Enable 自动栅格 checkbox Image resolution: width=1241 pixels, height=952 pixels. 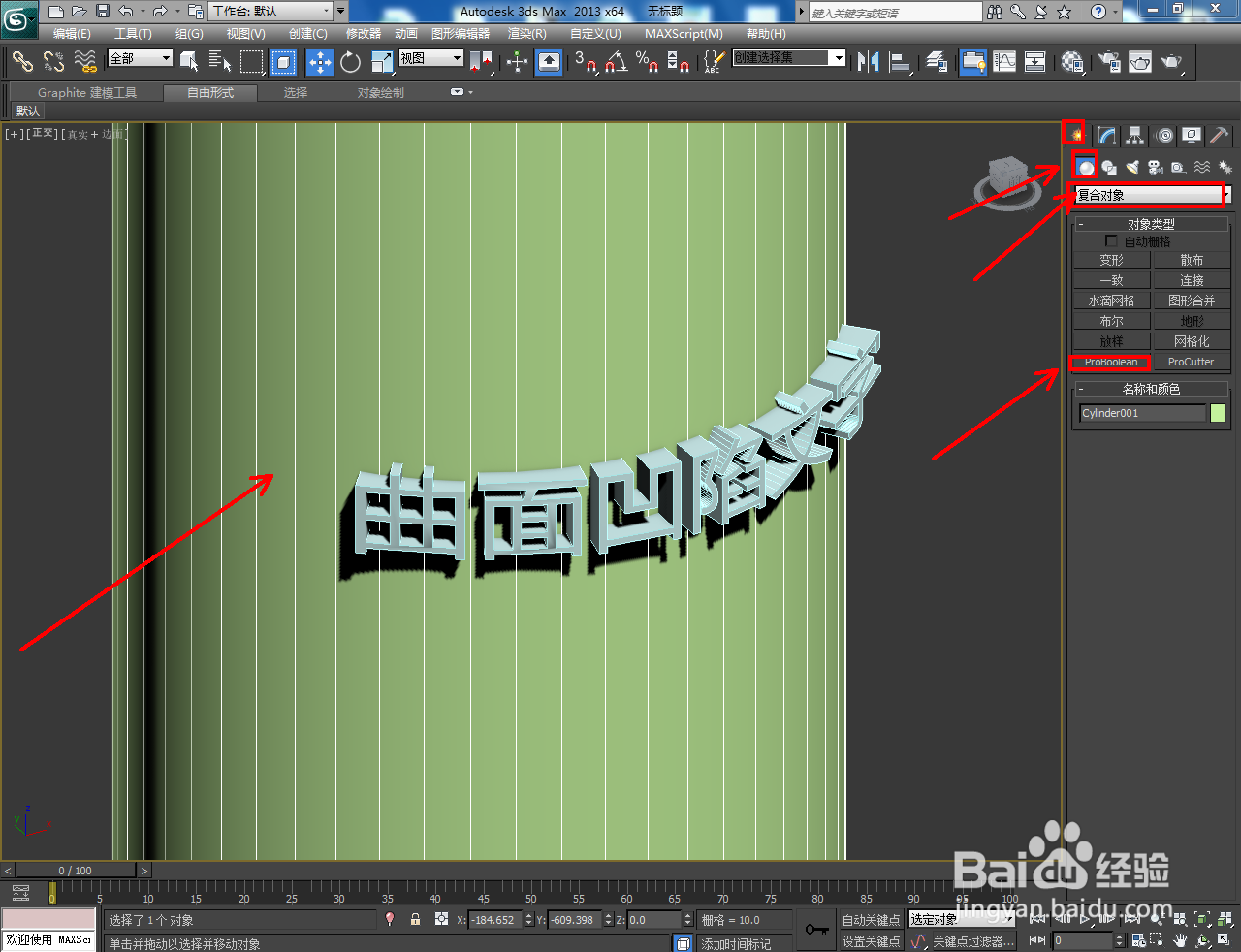pos(1111,240)
